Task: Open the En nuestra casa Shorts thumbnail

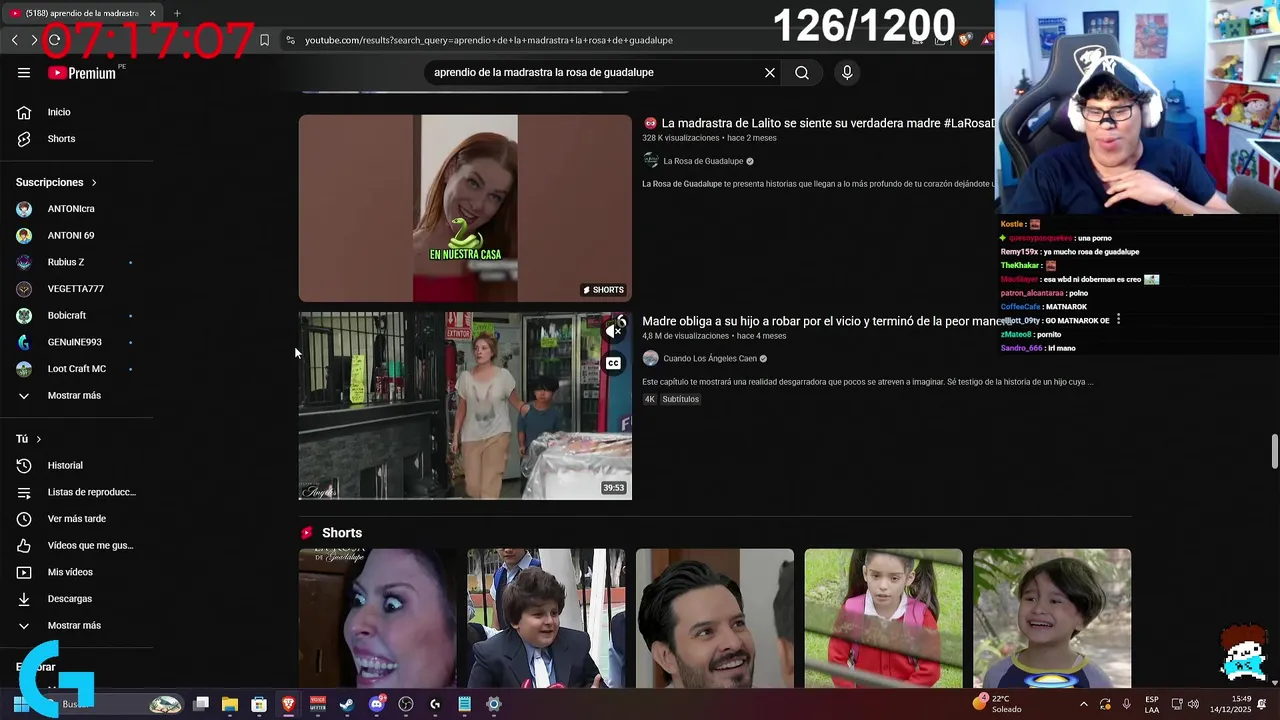Action: click(x=465, y=208)
